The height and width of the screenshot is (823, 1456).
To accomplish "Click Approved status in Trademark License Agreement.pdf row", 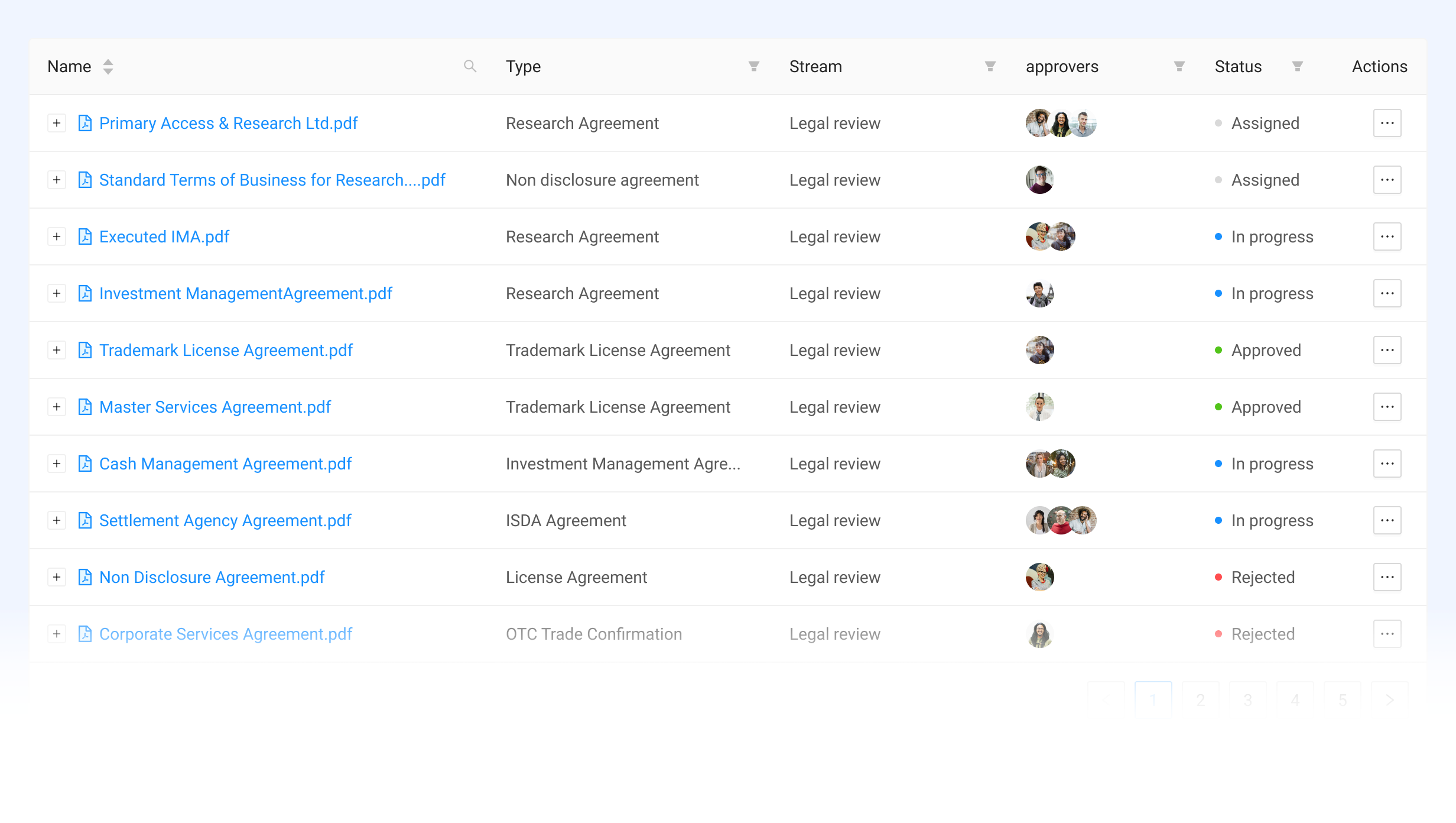I will click(1258, 350).
